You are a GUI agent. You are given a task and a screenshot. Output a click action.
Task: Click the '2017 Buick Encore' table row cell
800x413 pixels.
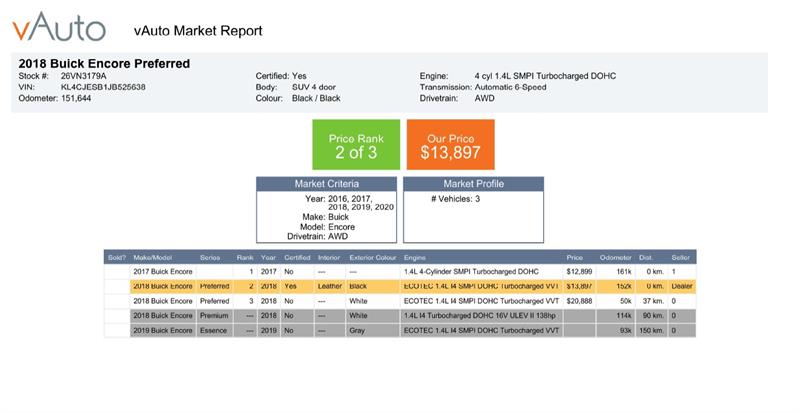163,272
